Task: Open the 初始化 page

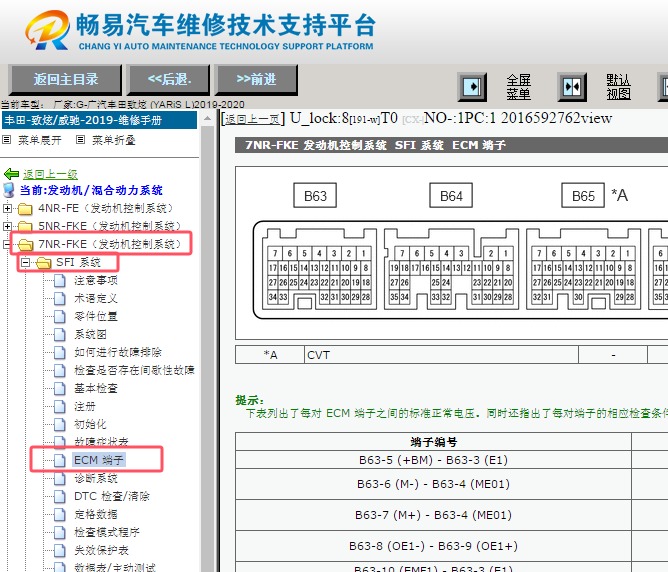Action: coord(90,424)
